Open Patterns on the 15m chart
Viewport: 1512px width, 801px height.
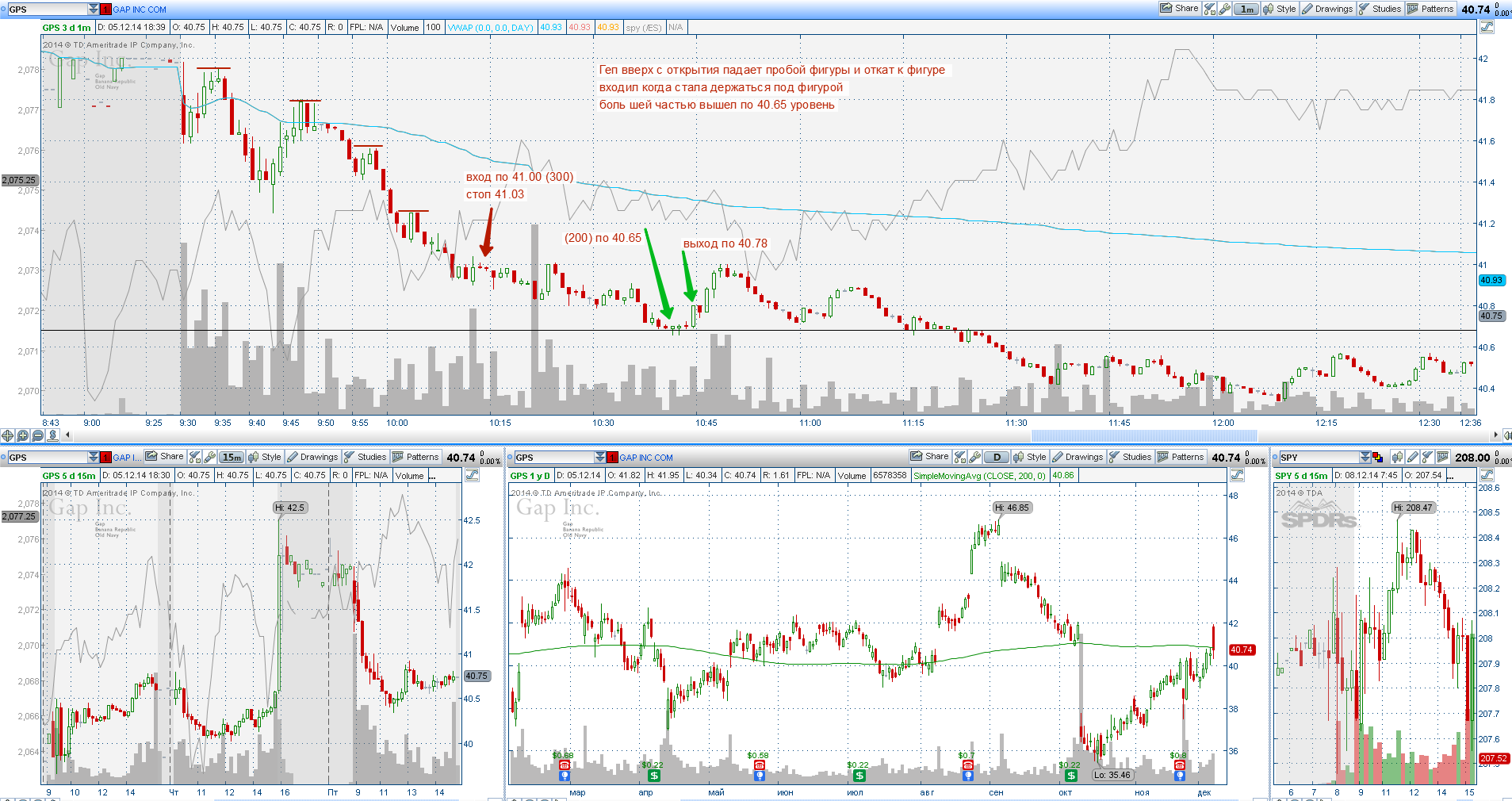(415, 457)
